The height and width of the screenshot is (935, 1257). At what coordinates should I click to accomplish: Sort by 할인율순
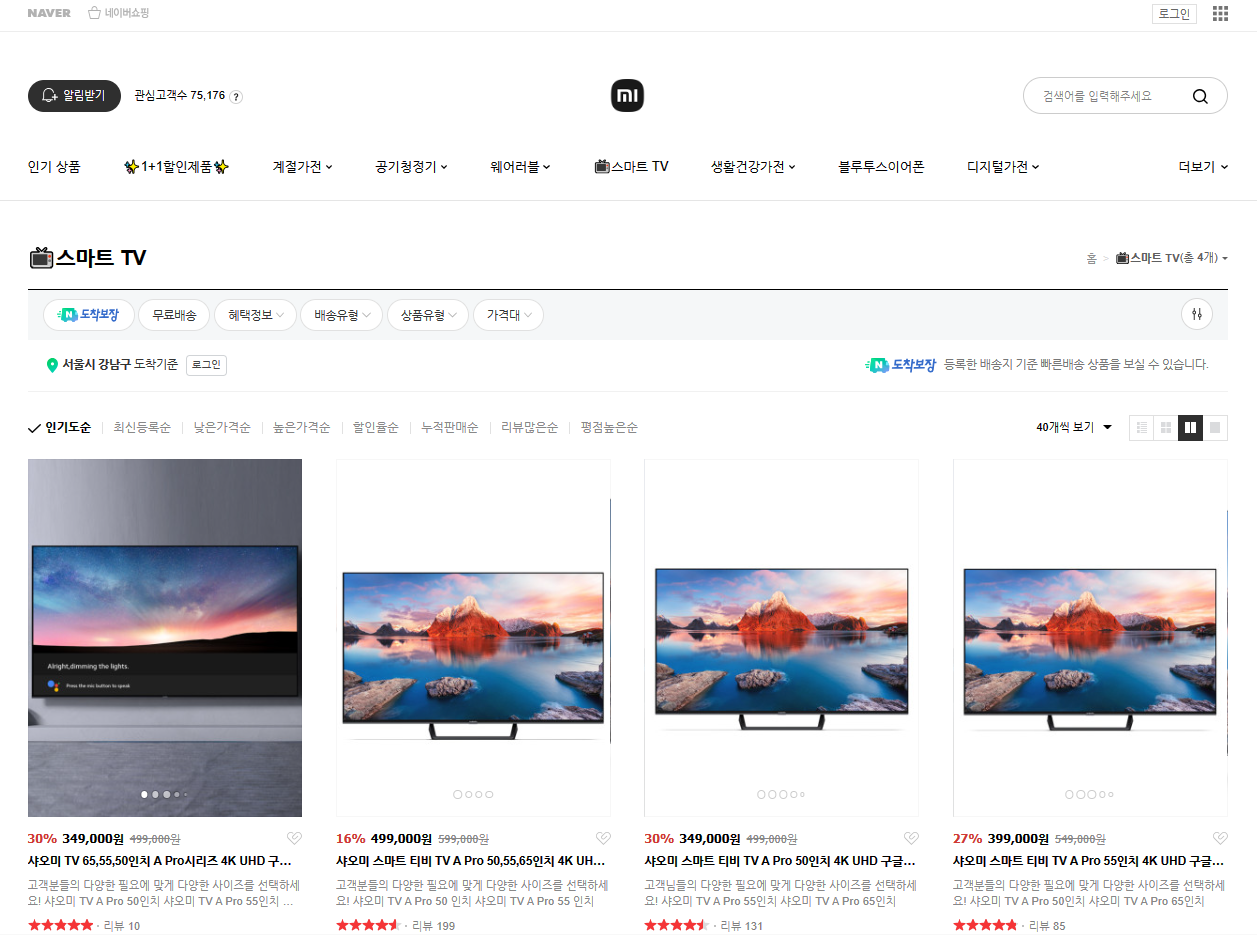point(375,428)
